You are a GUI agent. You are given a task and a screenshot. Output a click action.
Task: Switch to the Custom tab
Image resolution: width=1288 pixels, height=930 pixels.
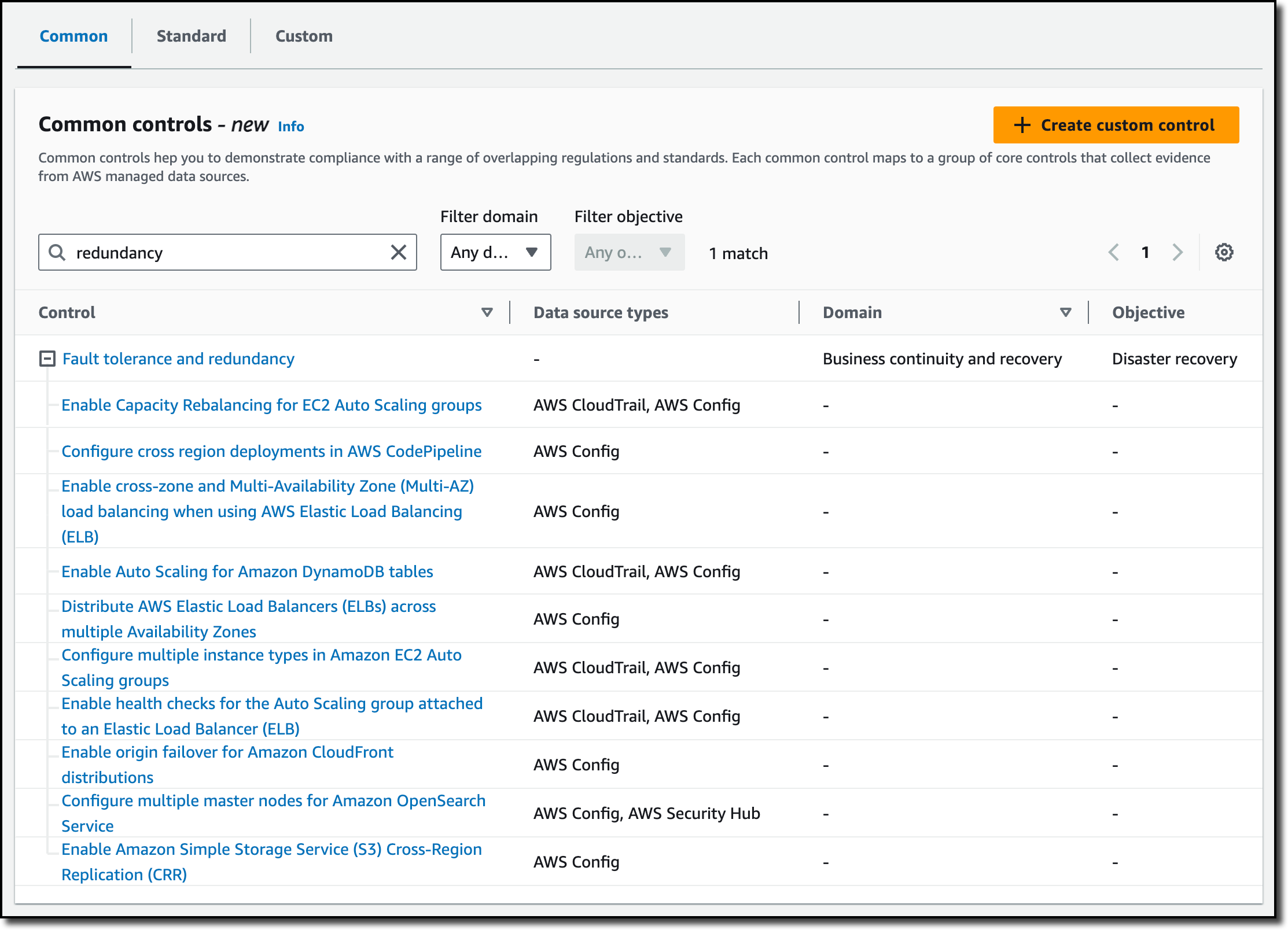304,36
